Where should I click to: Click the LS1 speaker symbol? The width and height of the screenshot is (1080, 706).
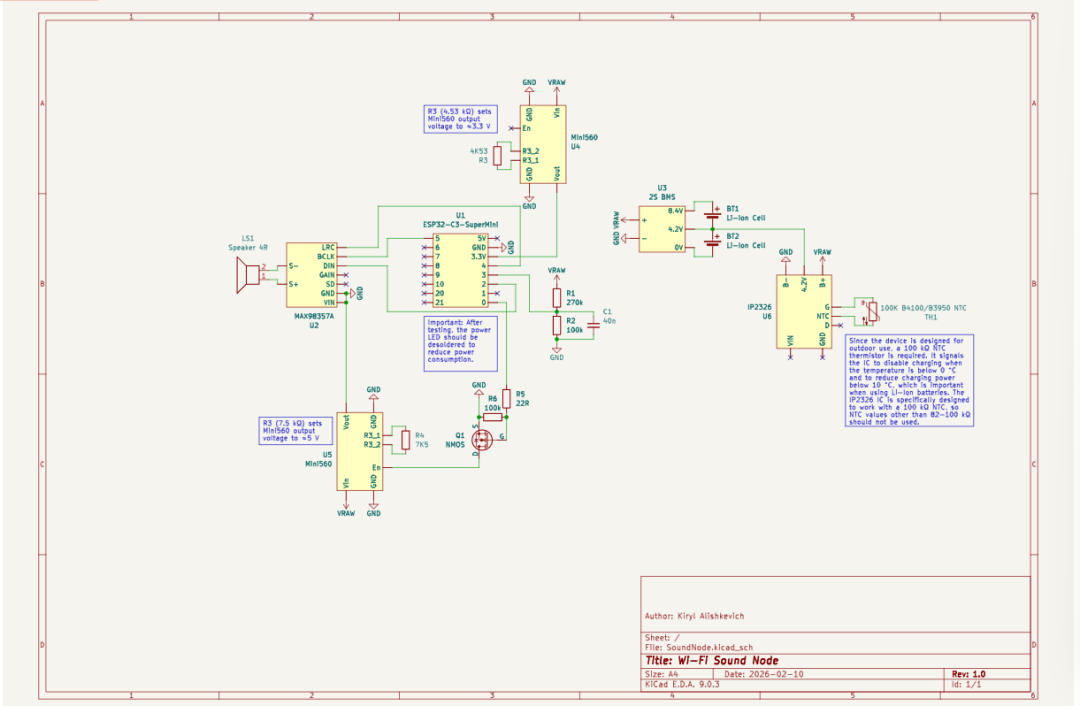[x=243, y=275]
